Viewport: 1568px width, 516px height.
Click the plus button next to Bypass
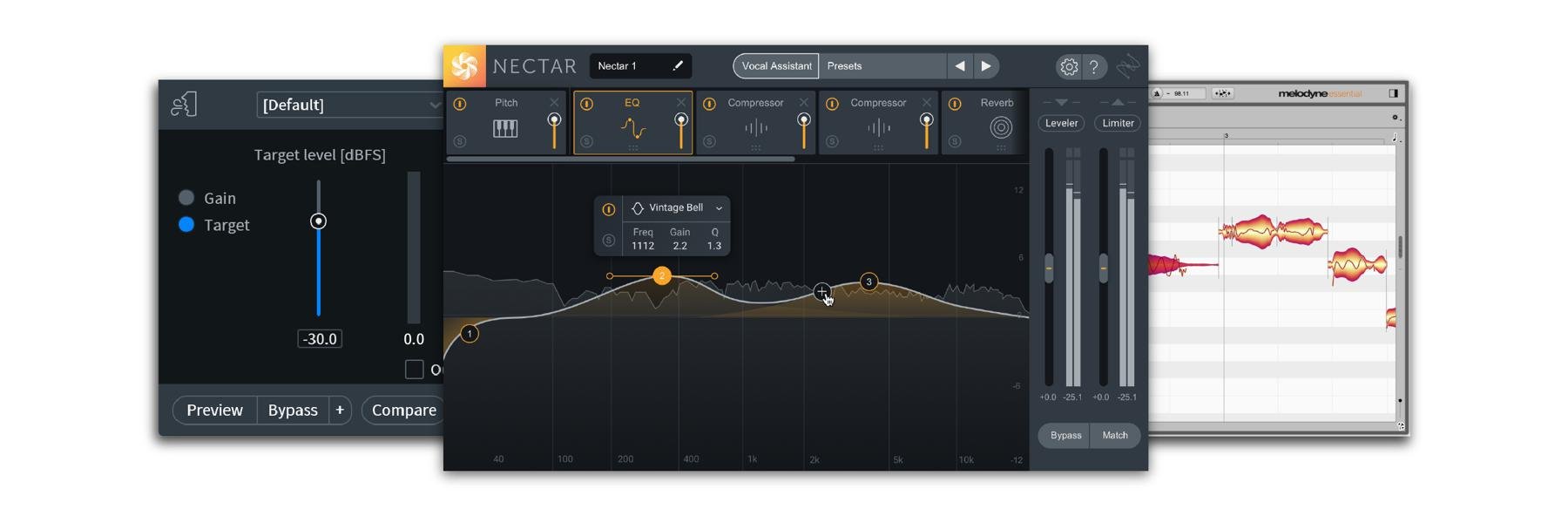point(340,411)
